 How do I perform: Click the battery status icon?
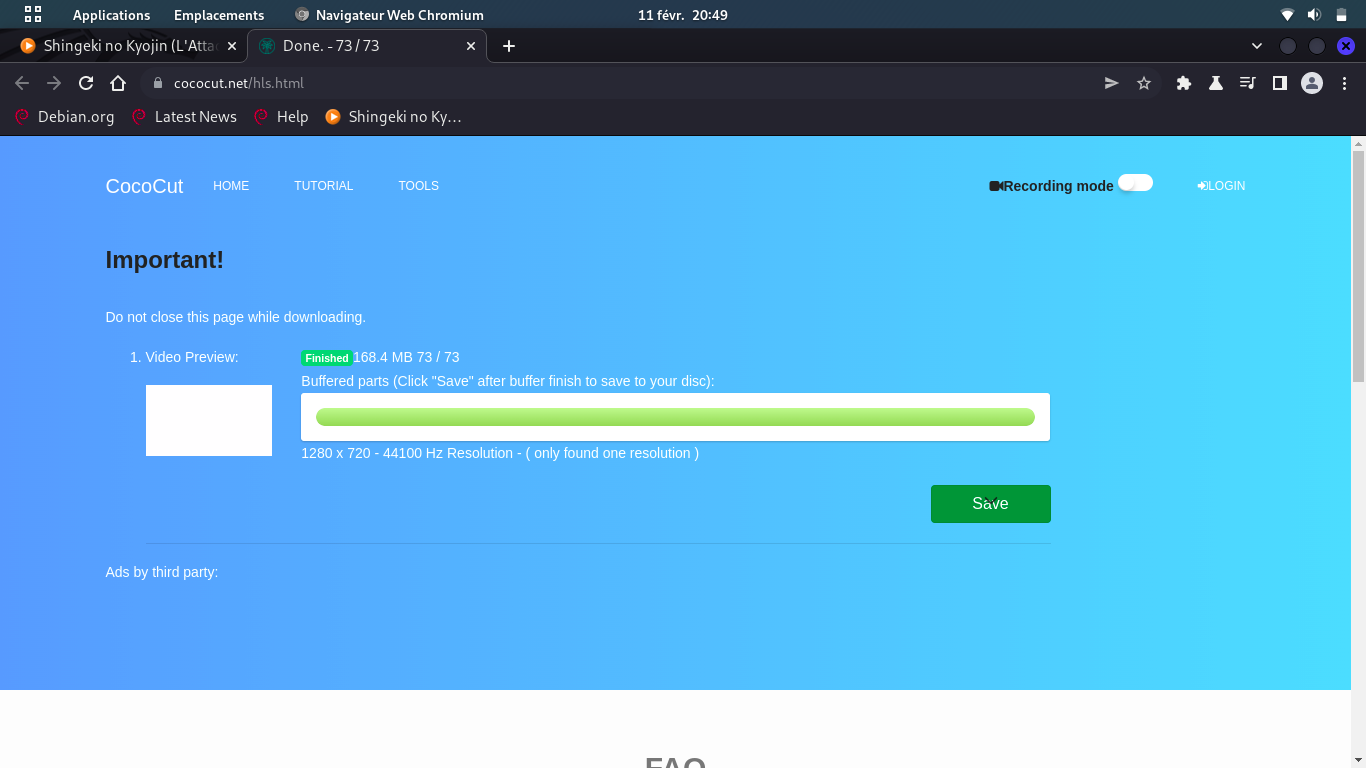click(x=1341, y=15)
